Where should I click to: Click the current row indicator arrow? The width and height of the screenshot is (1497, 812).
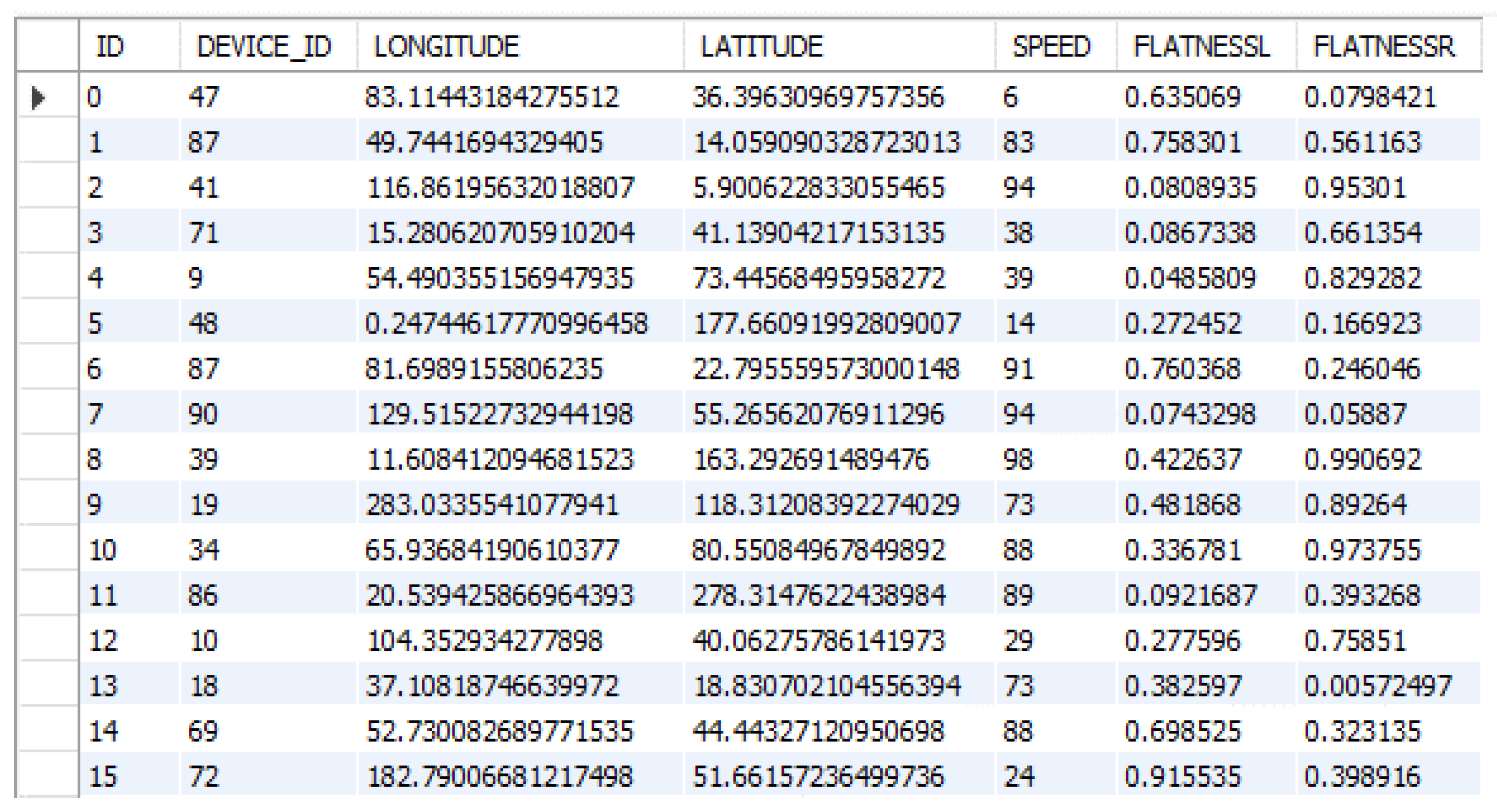[x=38, y=97]
